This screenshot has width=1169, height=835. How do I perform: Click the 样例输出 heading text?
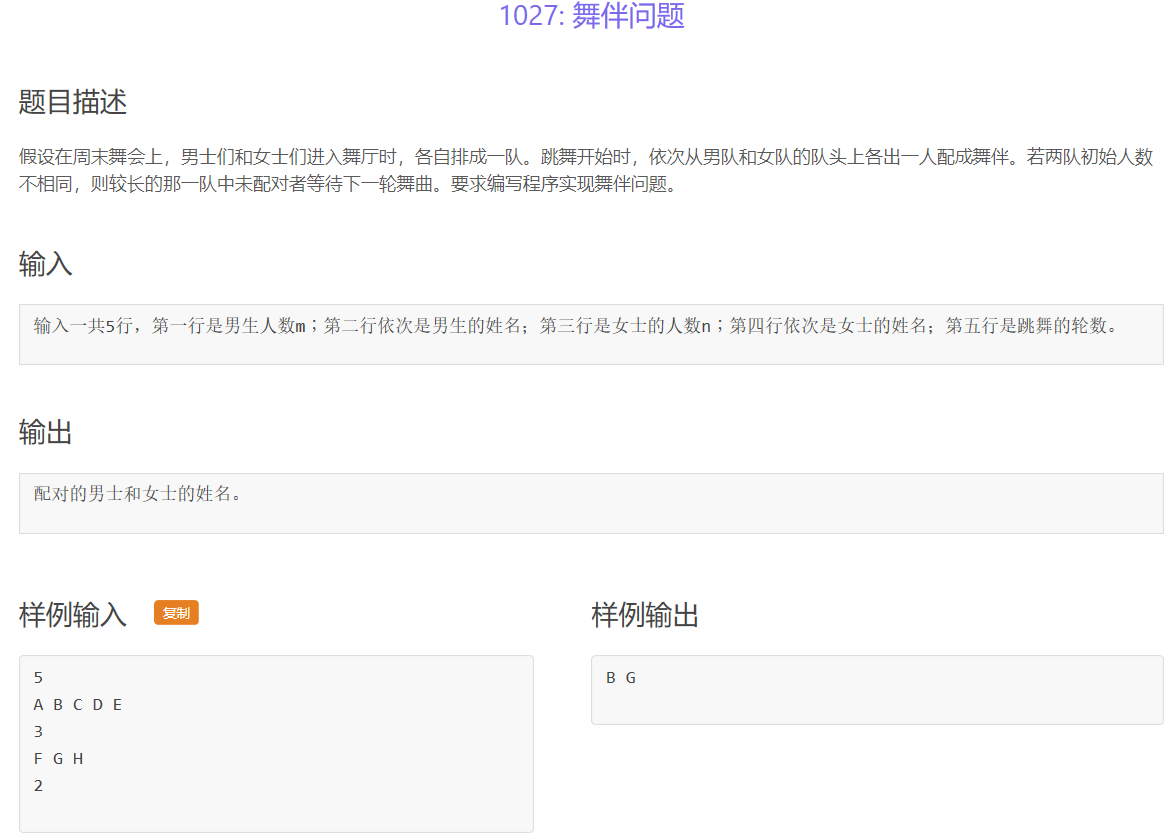[647, 616]
